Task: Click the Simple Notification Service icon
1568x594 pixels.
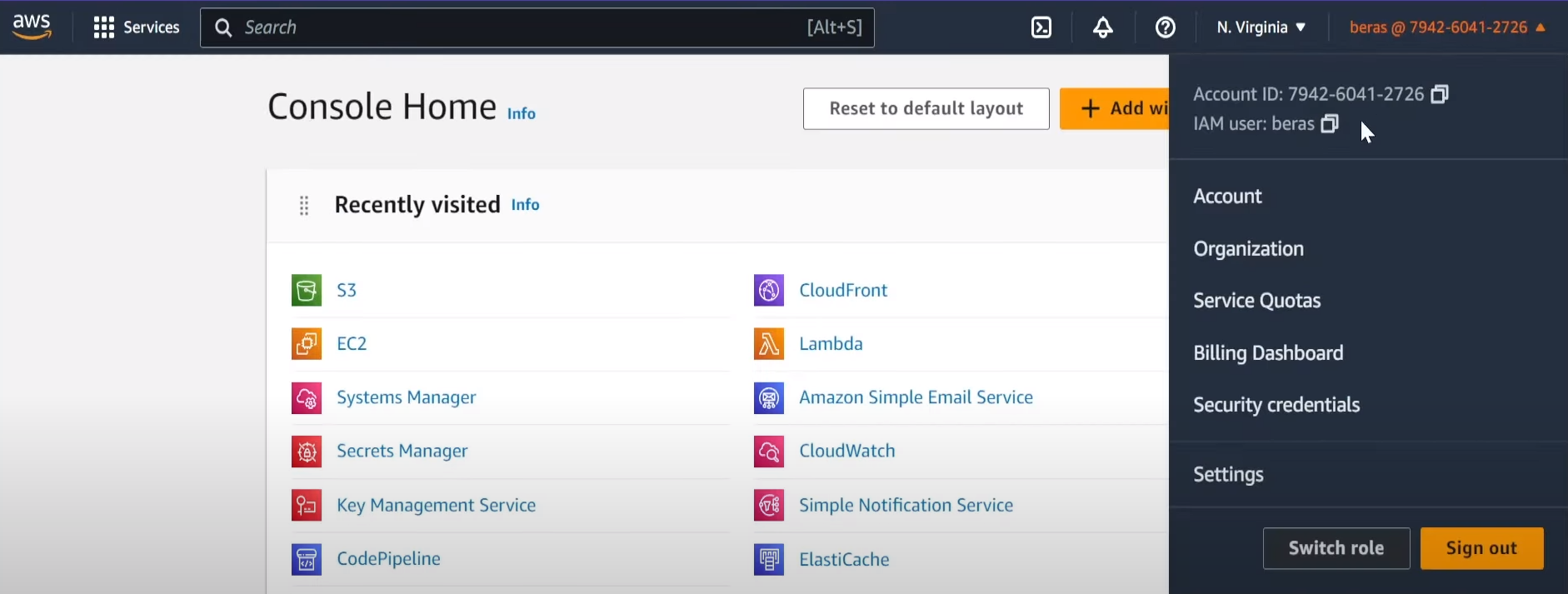Action: pos(769,505)
